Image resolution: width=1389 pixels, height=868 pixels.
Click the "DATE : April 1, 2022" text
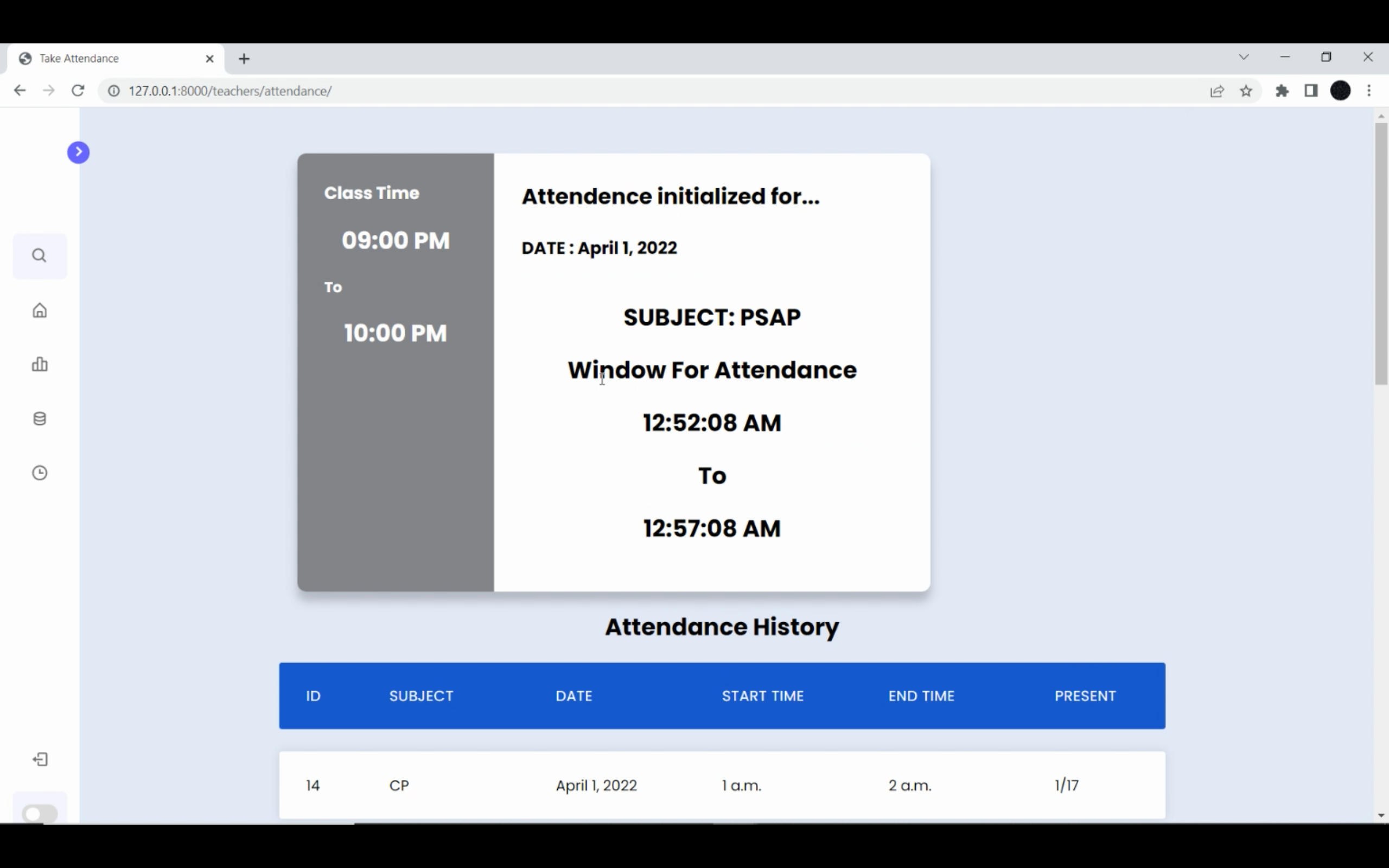599,248
